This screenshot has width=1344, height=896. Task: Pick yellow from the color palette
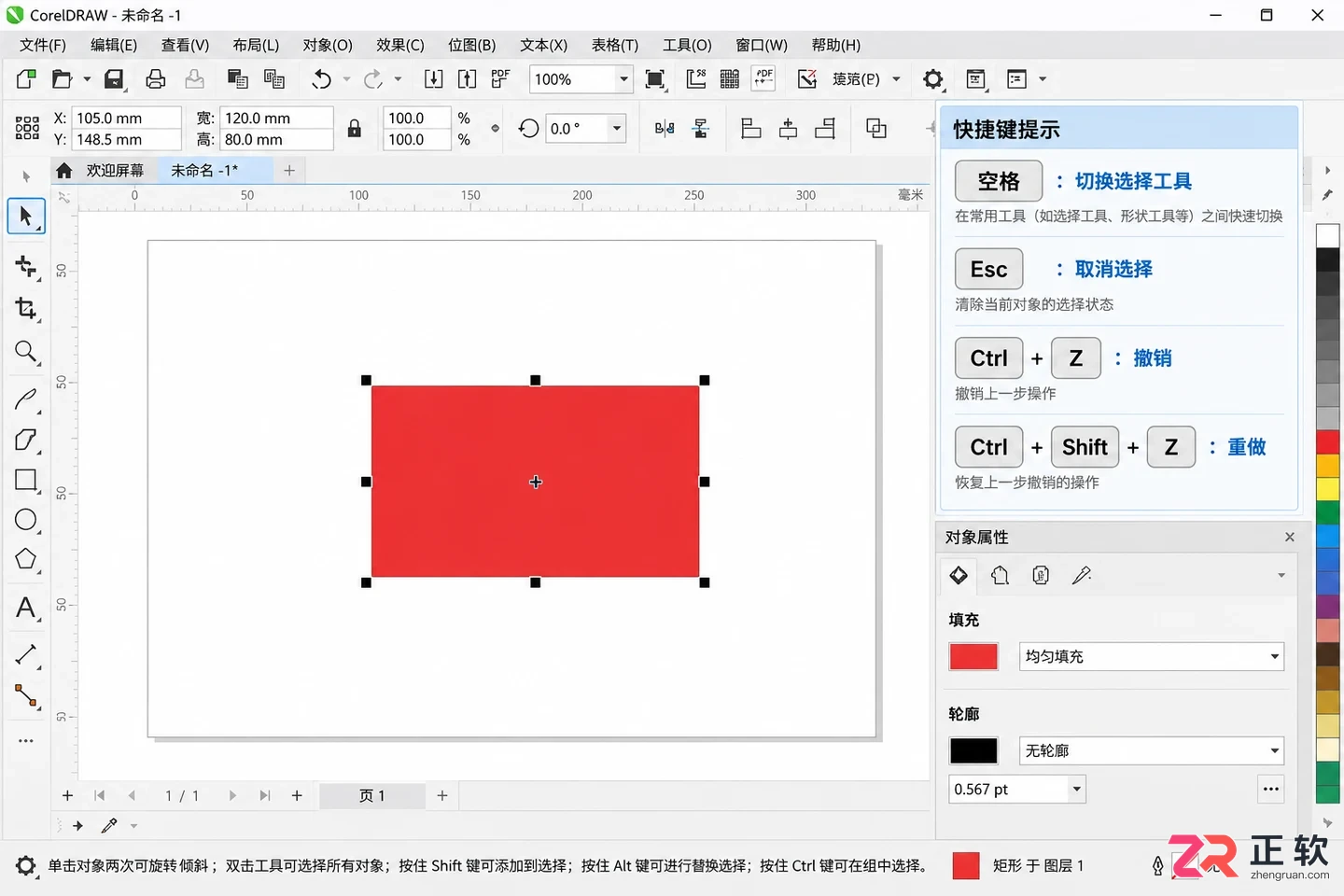[x=1327, y=488]
